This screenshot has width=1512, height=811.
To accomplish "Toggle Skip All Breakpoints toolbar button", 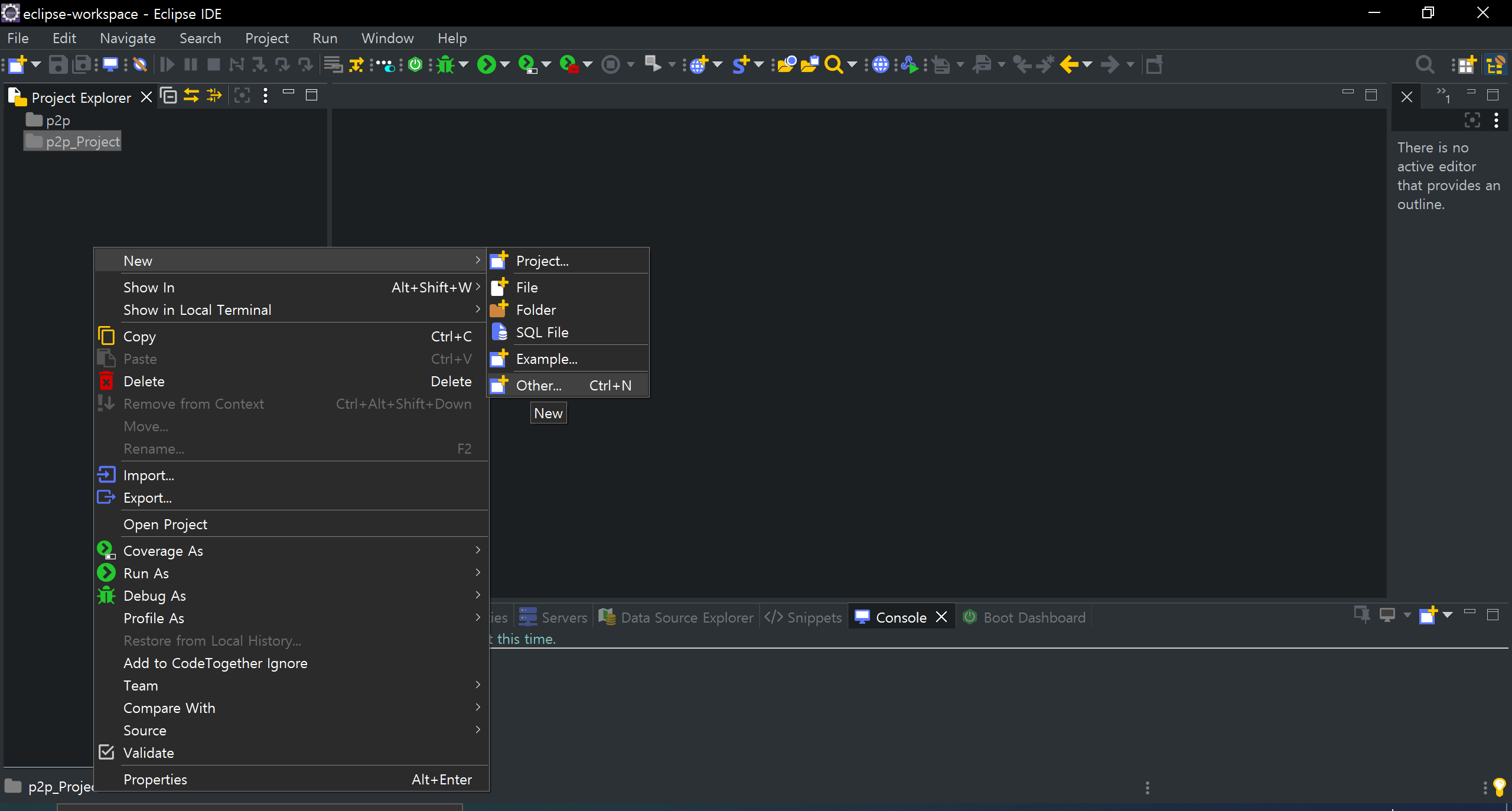I will 140,64.
